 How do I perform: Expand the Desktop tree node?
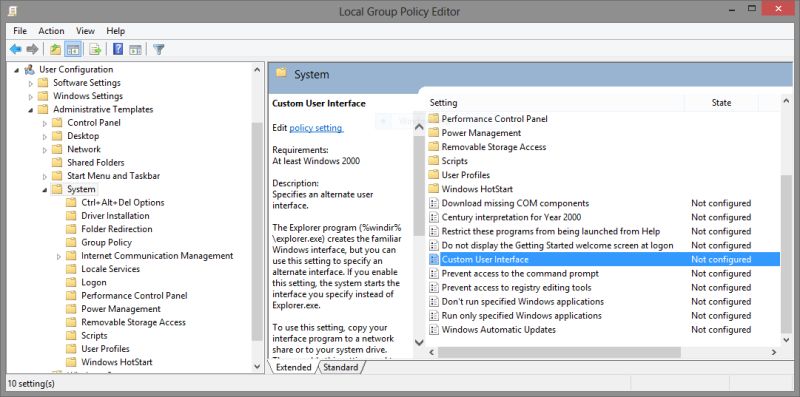point(45,136)
